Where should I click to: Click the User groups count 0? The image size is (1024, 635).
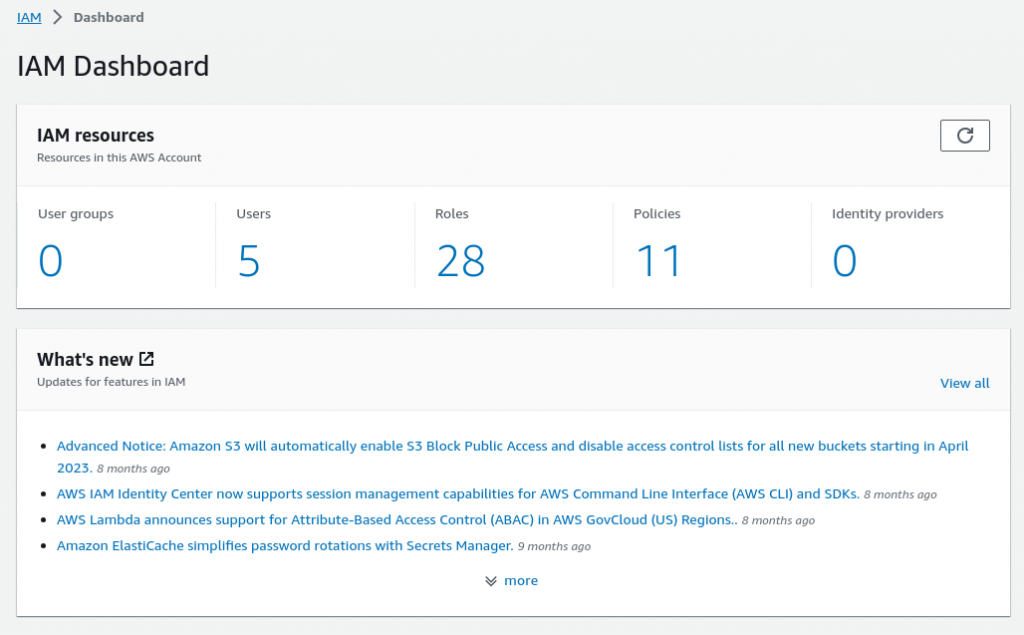click(x=50, y=261)
